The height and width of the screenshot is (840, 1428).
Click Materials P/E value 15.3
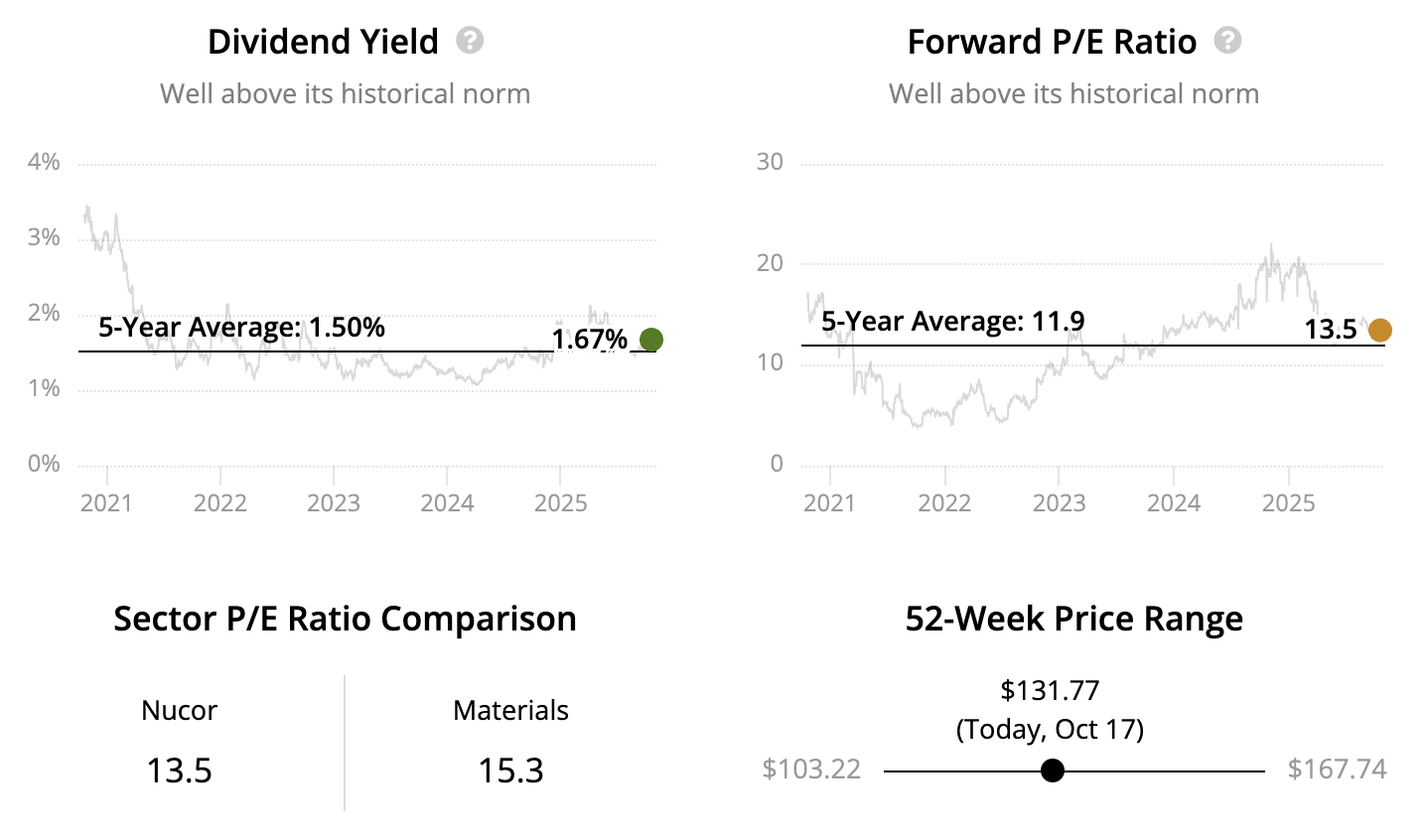tap(510, 770)
